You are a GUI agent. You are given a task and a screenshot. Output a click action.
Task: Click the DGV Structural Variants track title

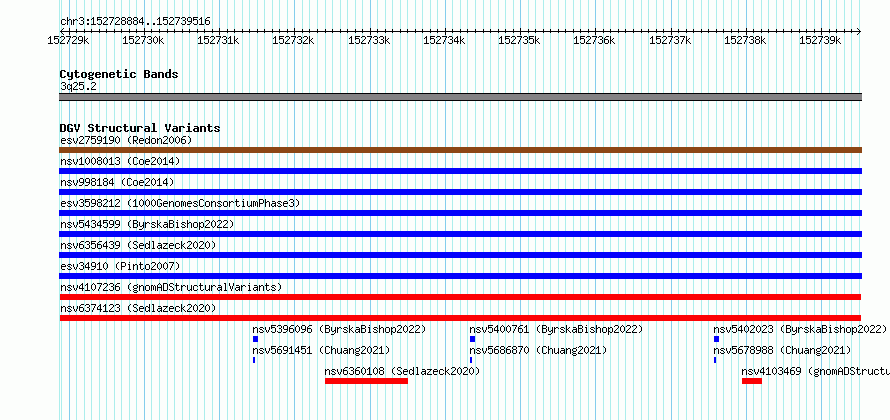pos(140,128)
